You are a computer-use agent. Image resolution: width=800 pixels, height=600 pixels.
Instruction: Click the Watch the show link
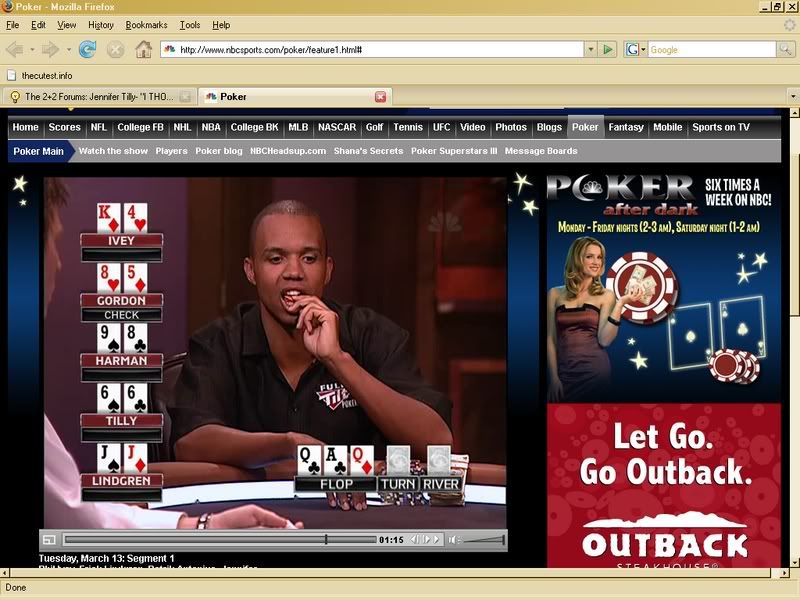(113, 151)
